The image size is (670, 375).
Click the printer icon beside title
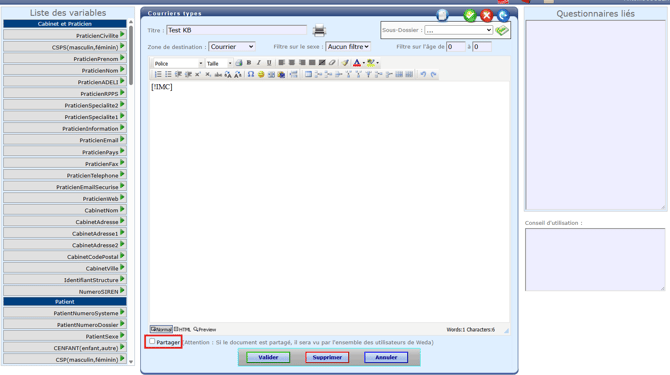319,30
